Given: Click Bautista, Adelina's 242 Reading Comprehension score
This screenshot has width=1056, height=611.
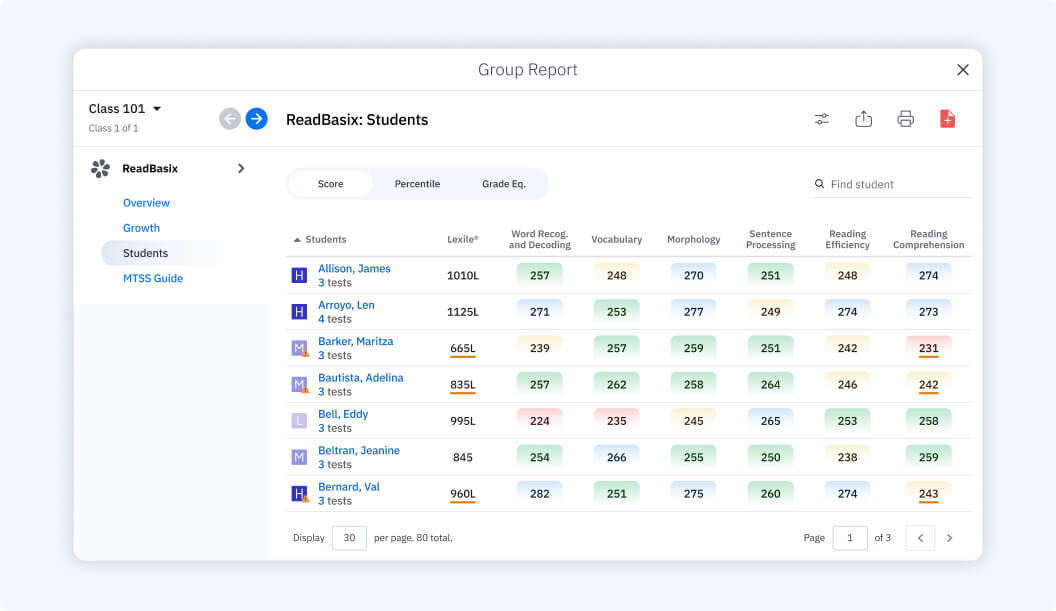Looking at the screenshot, I should pyautogui.click(x=929, y=385).
